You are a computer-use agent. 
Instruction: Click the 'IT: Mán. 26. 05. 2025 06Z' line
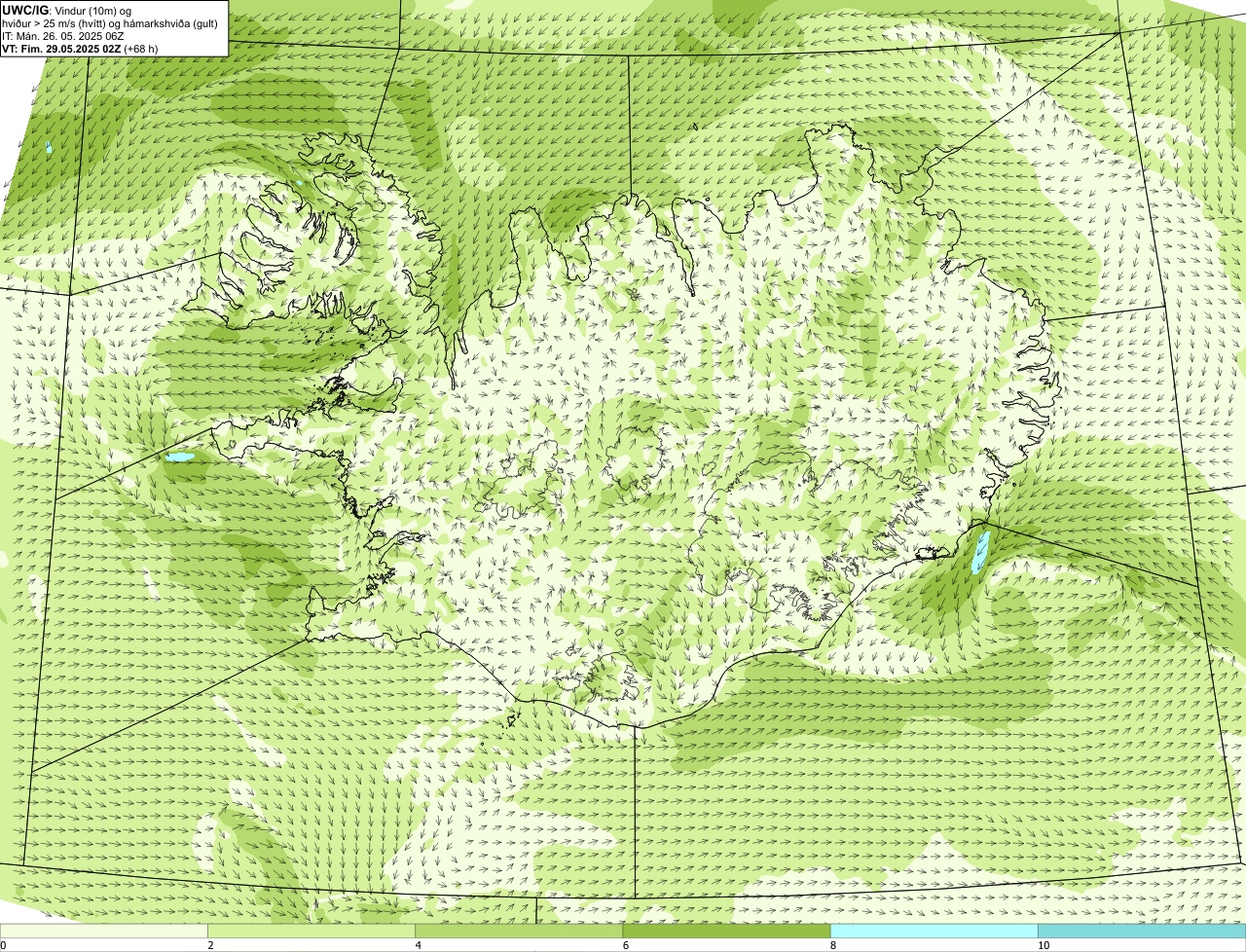coord(63,36)
